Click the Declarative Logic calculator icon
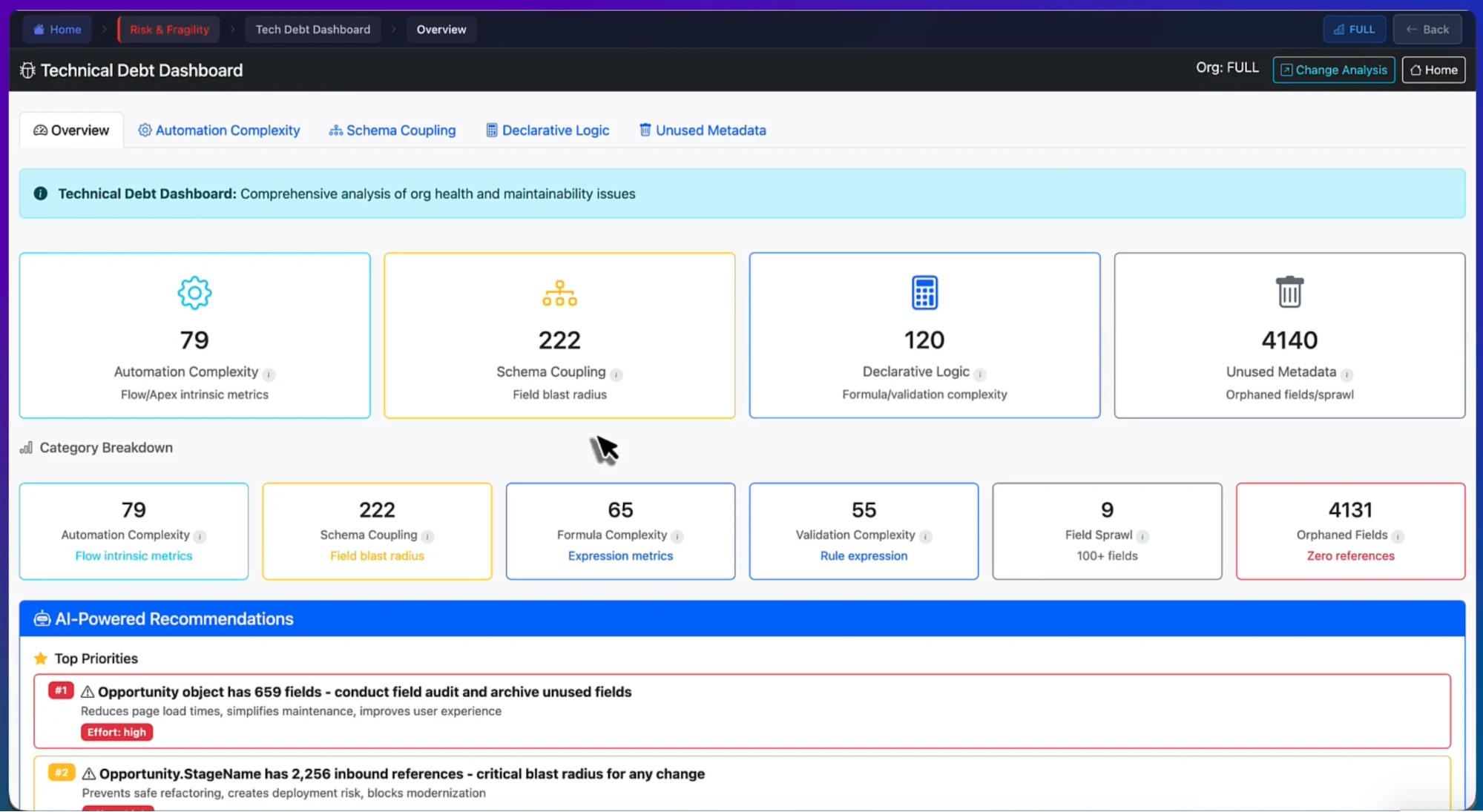1483x812 pixels. click(924, 293)
